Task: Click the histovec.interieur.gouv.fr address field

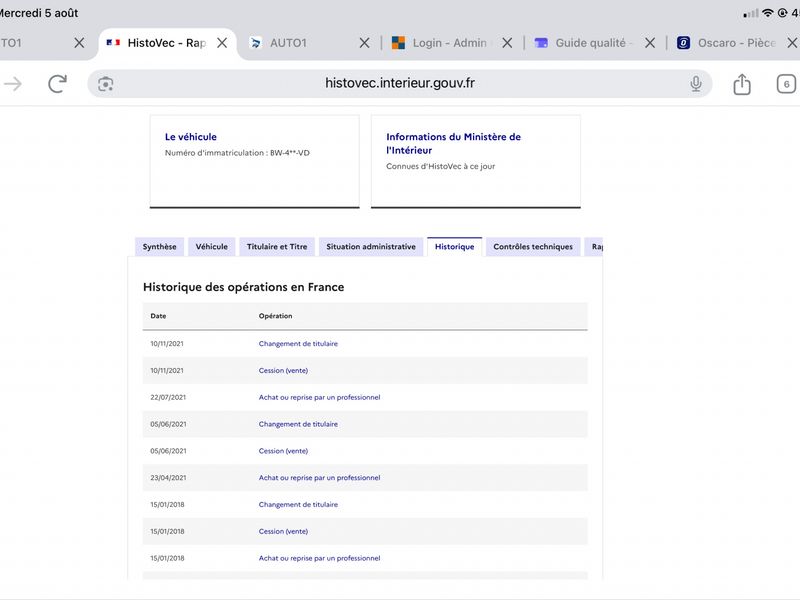Action: point(400,83)
